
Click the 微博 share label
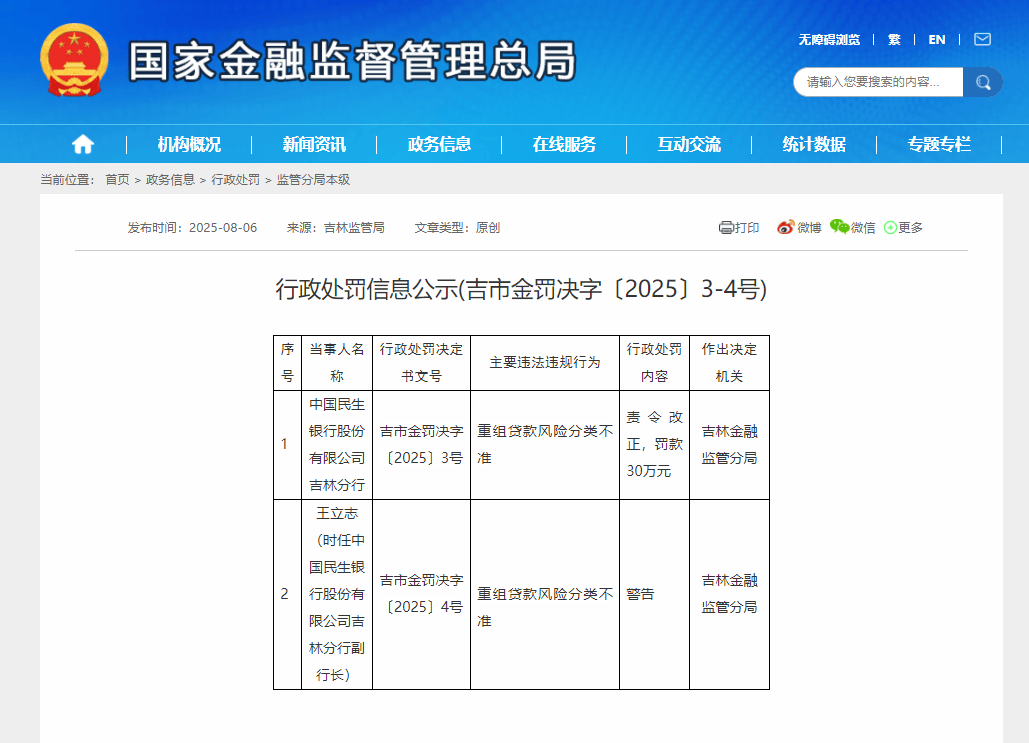(x=809, y=228)
